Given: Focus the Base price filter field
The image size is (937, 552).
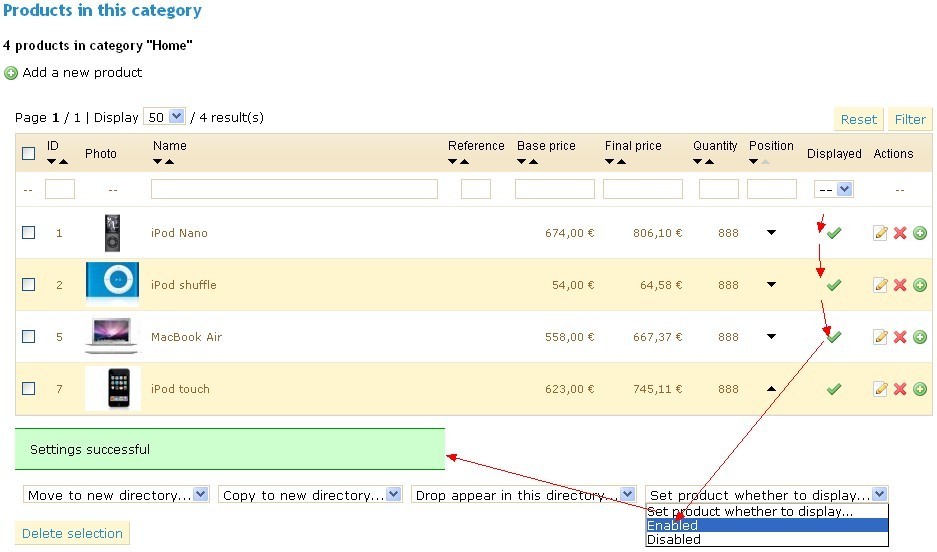Looking at the screenshot, I should click(555, 189).
